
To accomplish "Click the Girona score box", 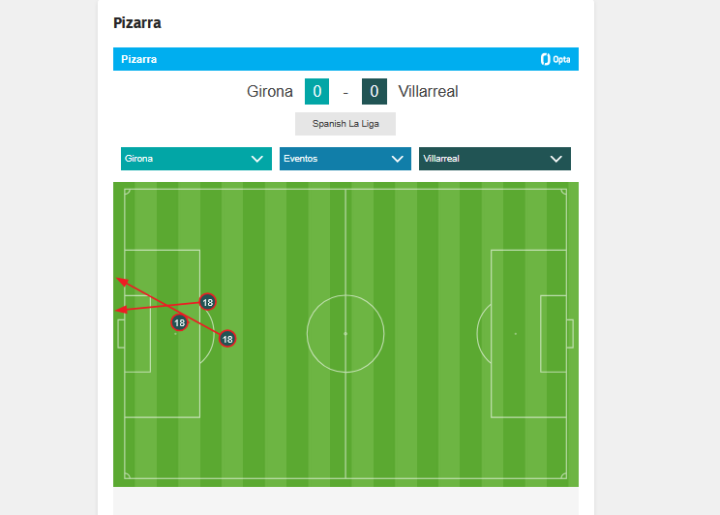I will (x=317, y=91).
